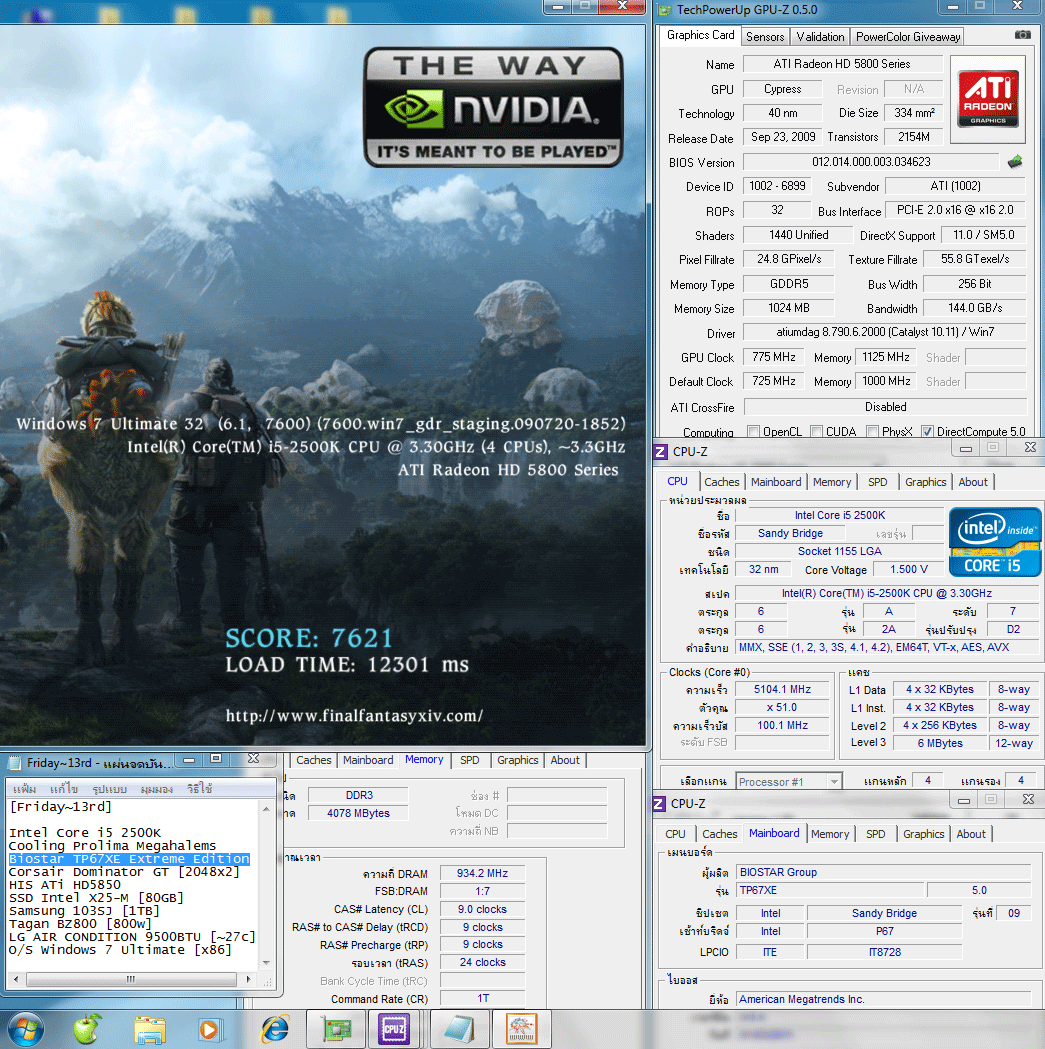The height and width of the screenshot is (1049, 1045).
Task: Open CPU tab in CPU-Z window showing Mainboard
Action: pyautogui.click(x=675, y=834)
